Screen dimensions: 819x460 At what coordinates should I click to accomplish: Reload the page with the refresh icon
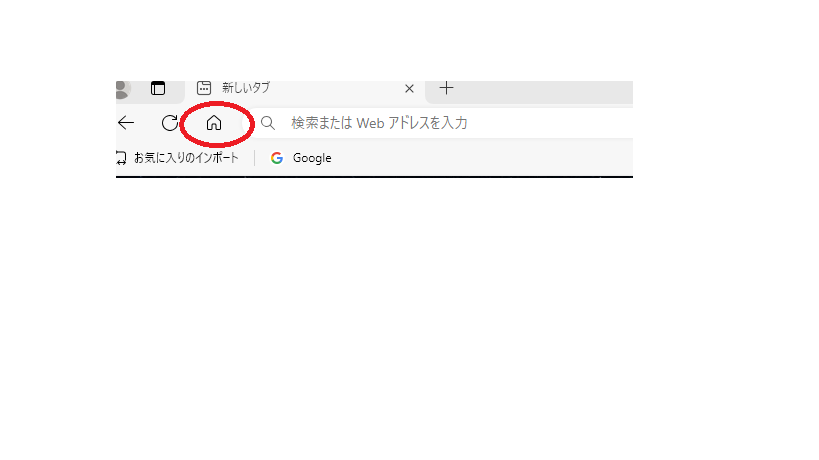[170, 123]
